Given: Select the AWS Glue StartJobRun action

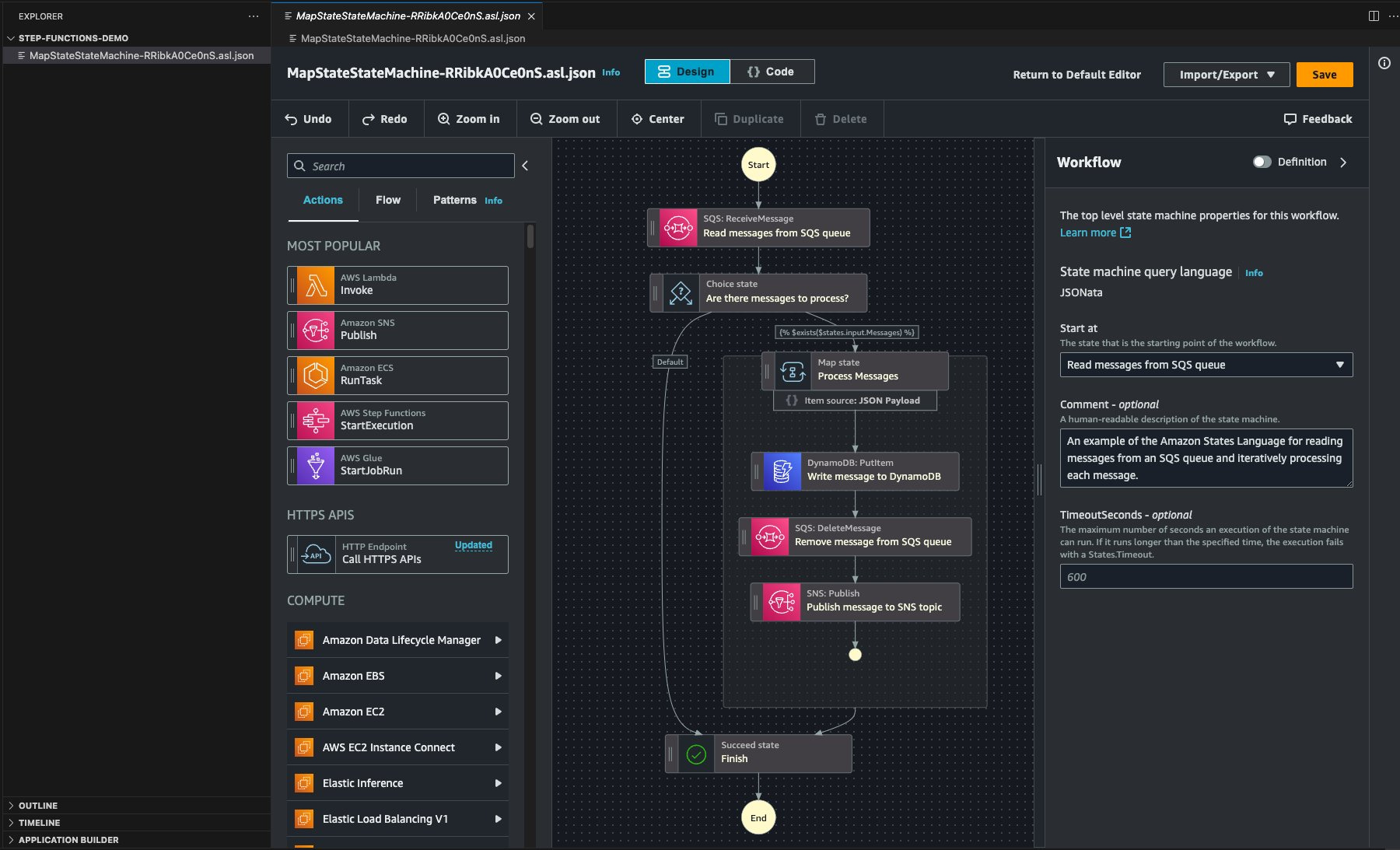Looking at the screenshot, I should pos(397,465).
